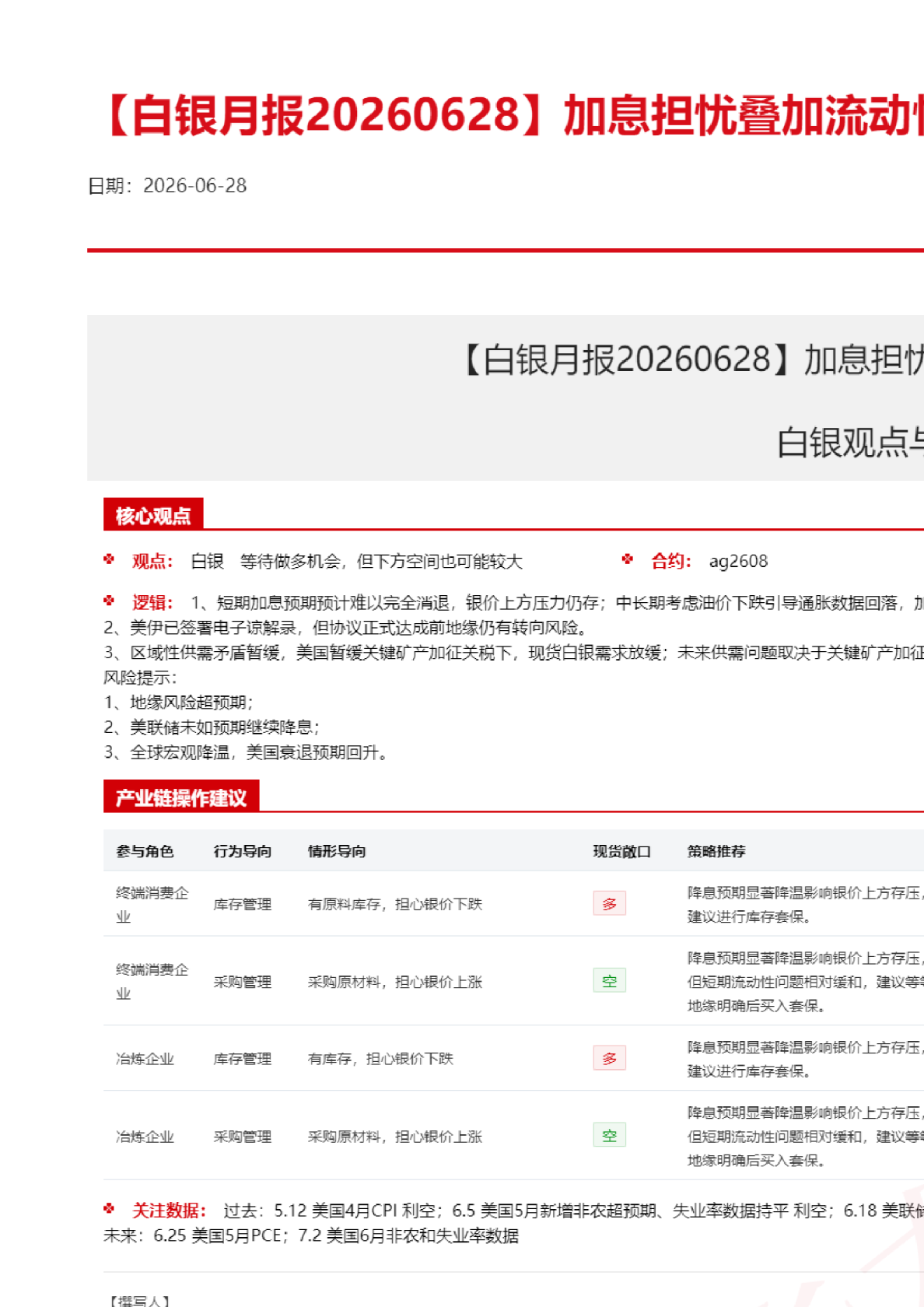Click the 策略推荐 column header

click(x=716, y=851)
